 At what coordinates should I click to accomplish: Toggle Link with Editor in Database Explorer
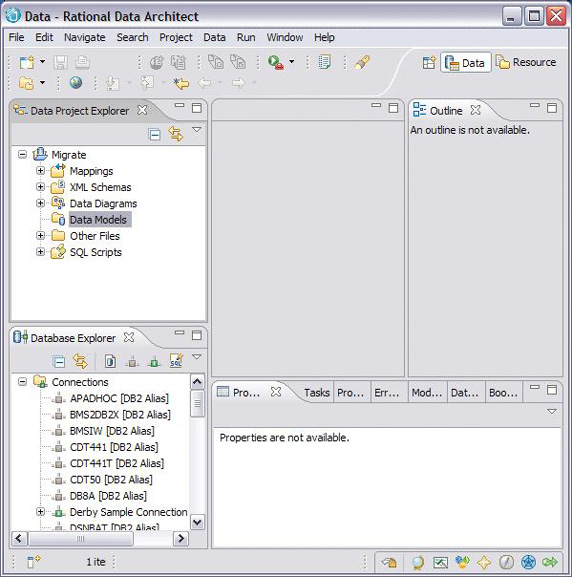tap(80, 361)
